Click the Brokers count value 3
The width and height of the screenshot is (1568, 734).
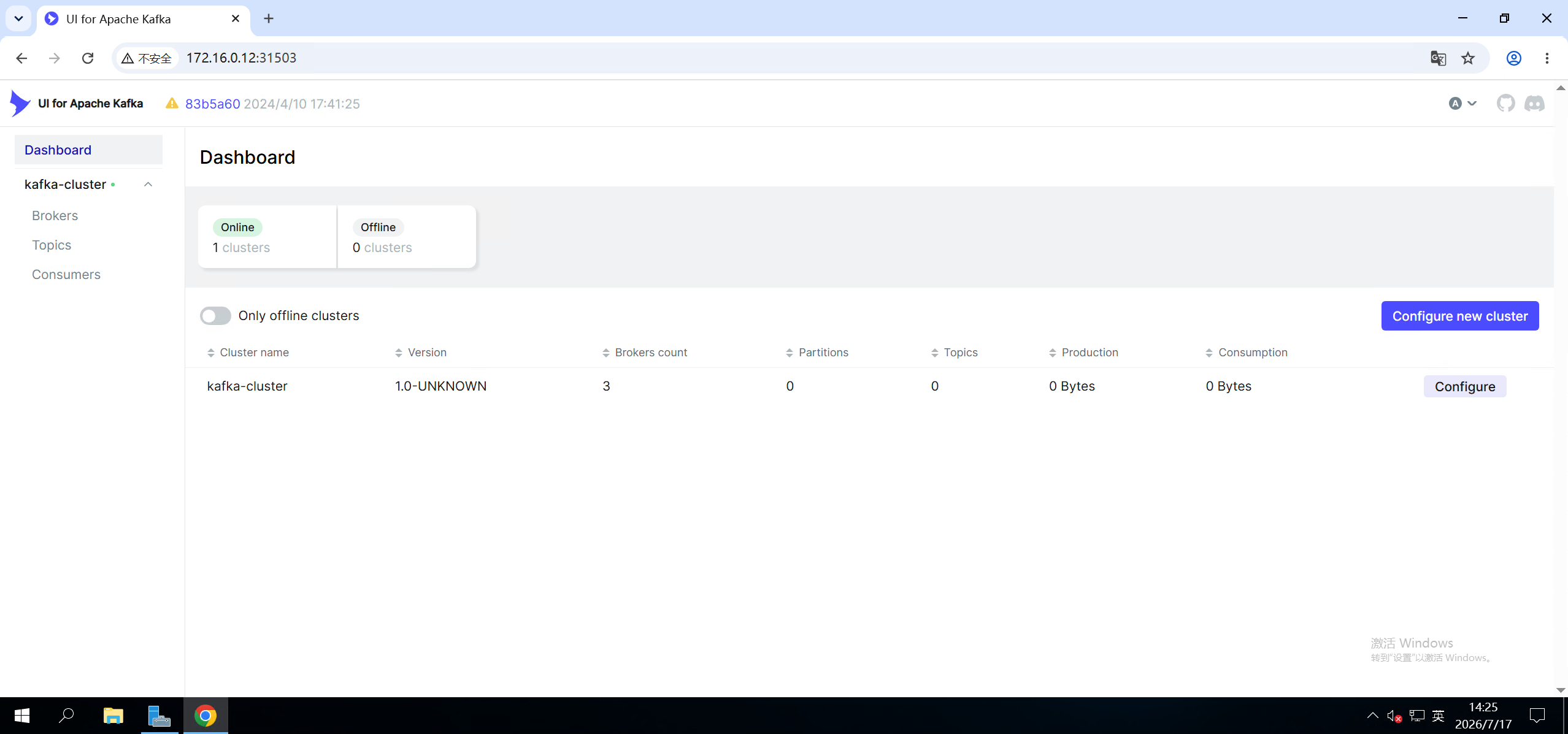pyautogui.click(x=606, y=386)
